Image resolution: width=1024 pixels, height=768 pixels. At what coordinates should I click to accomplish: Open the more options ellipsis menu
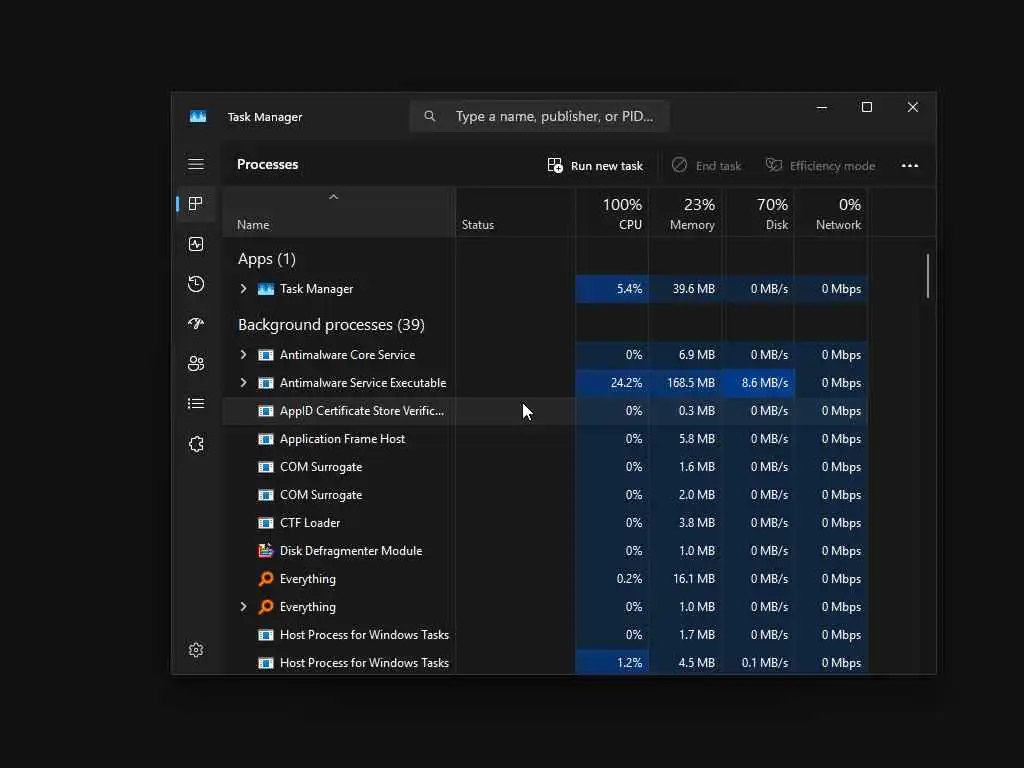(910, 165)
